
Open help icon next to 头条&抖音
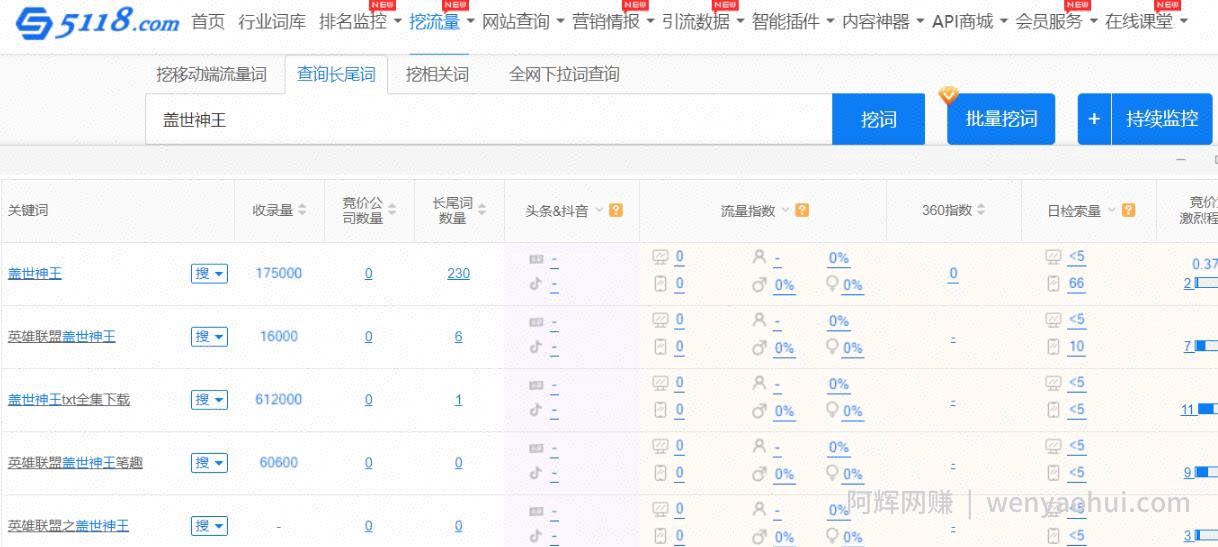pyautogui.click(x=616, y=210)
